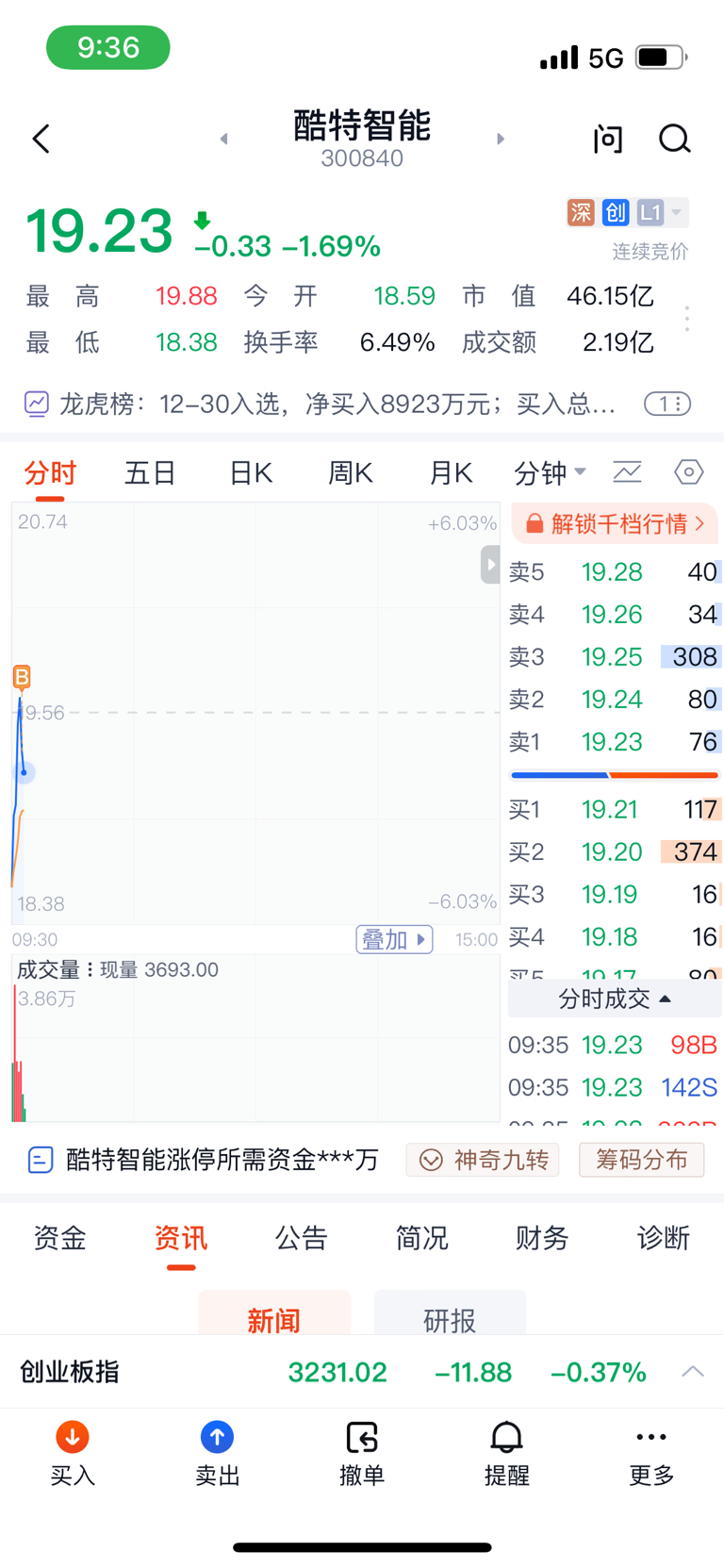Select the 卖3 row at 19.25
This screenshot has width=724, height=1568.
click(x=615, y=657)
